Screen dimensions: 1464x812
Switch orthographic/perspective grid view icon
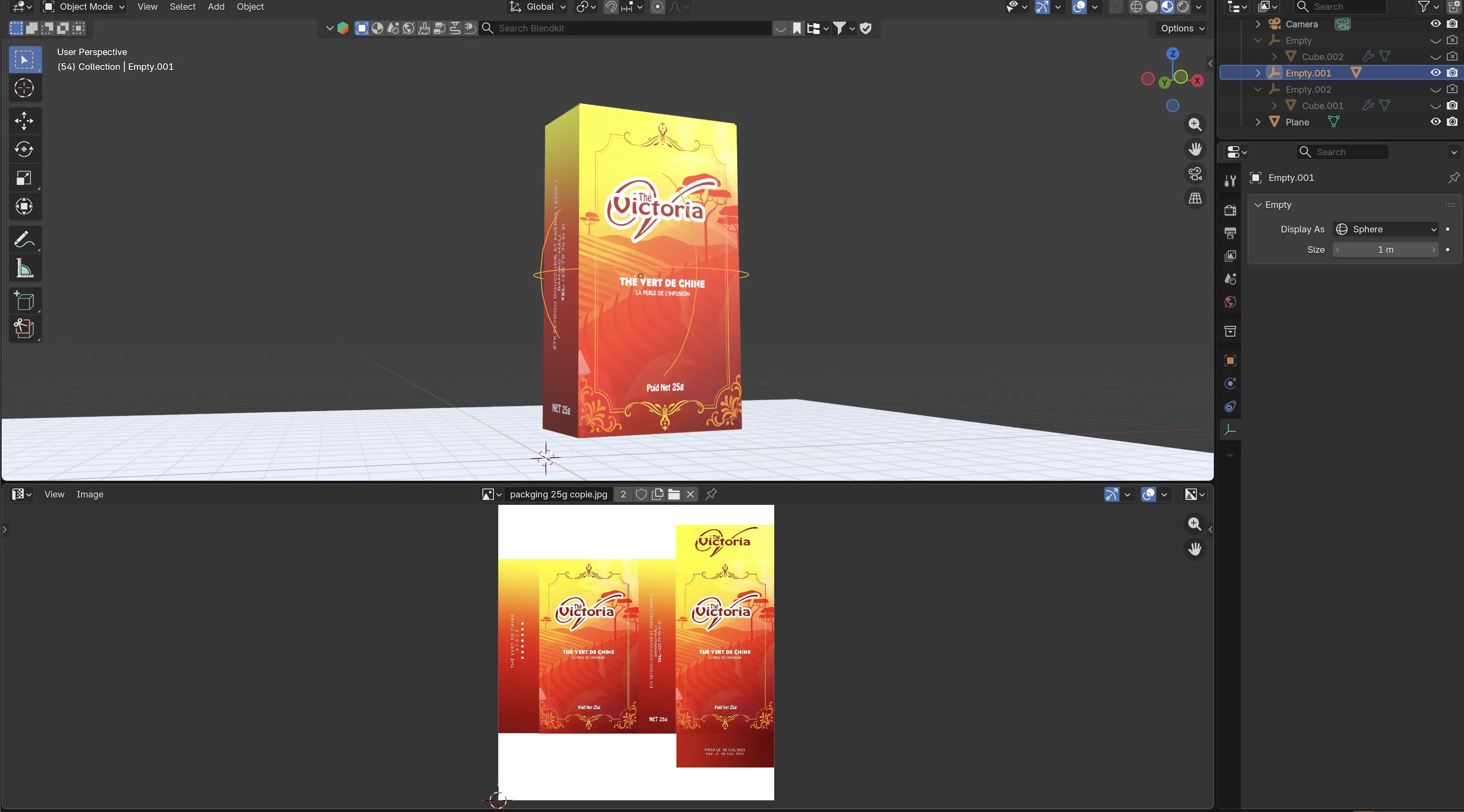click(1195, 199)
